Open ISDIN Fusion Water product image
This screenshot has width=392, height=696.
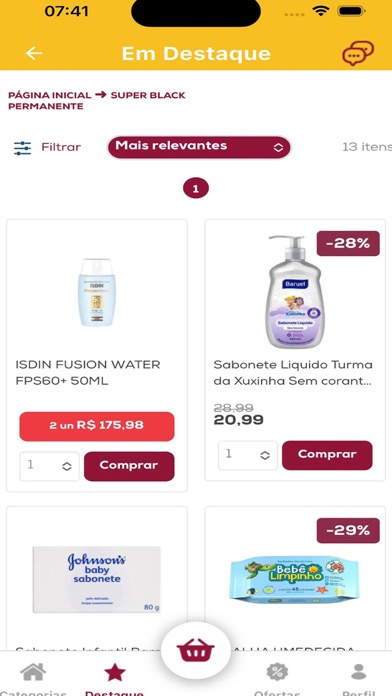[x=97, y=292]
